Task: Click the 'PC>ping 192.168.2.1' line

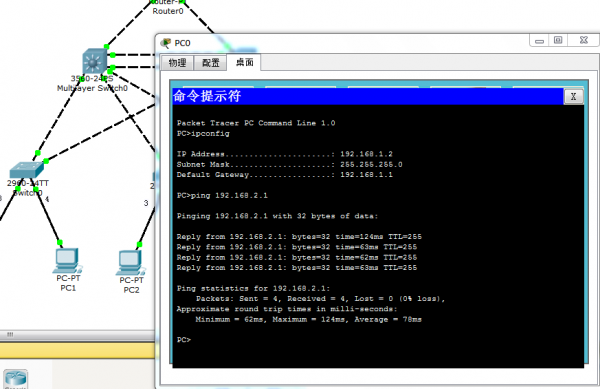Action: pyautogui.click(x=222, y=195)
